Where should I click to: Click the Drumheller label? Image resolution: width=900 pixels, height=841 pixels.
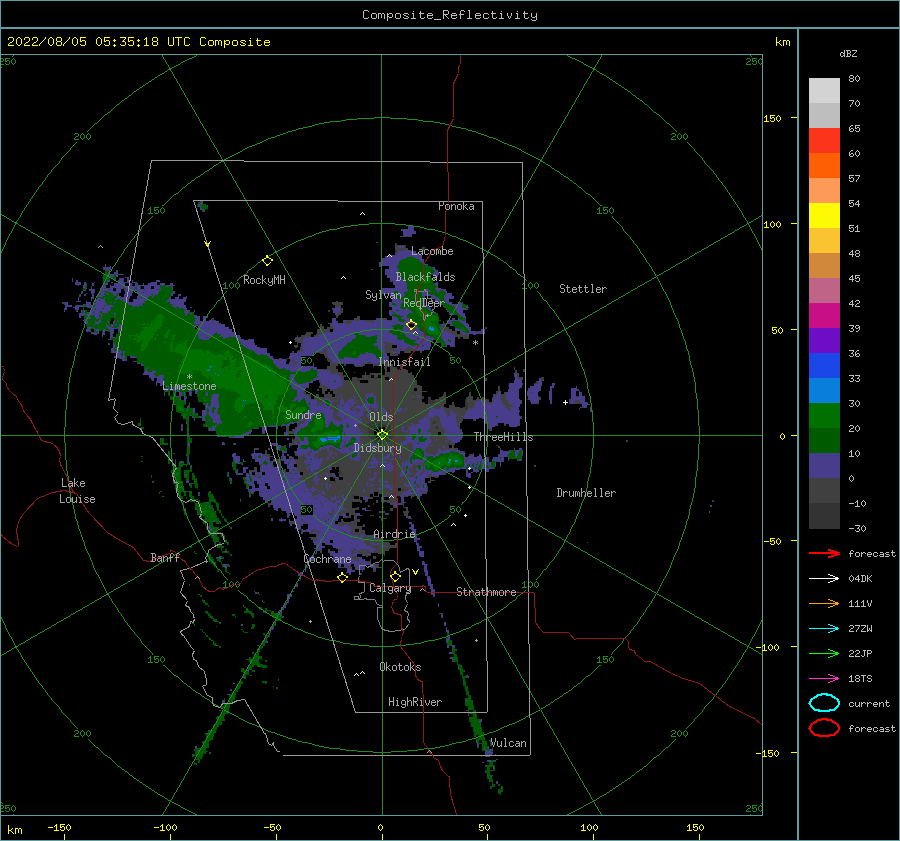586,493
